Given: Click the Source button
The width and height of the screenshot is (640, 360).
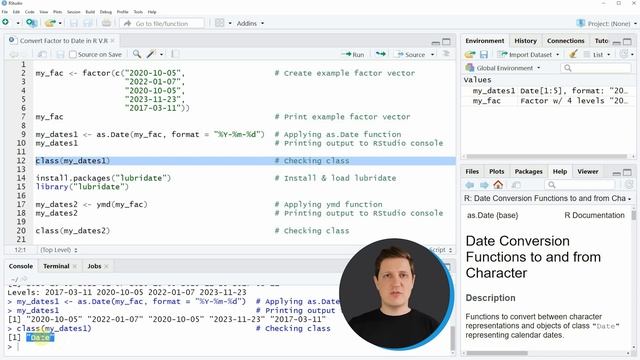Looking at the screenshot, I should point(411,54).
